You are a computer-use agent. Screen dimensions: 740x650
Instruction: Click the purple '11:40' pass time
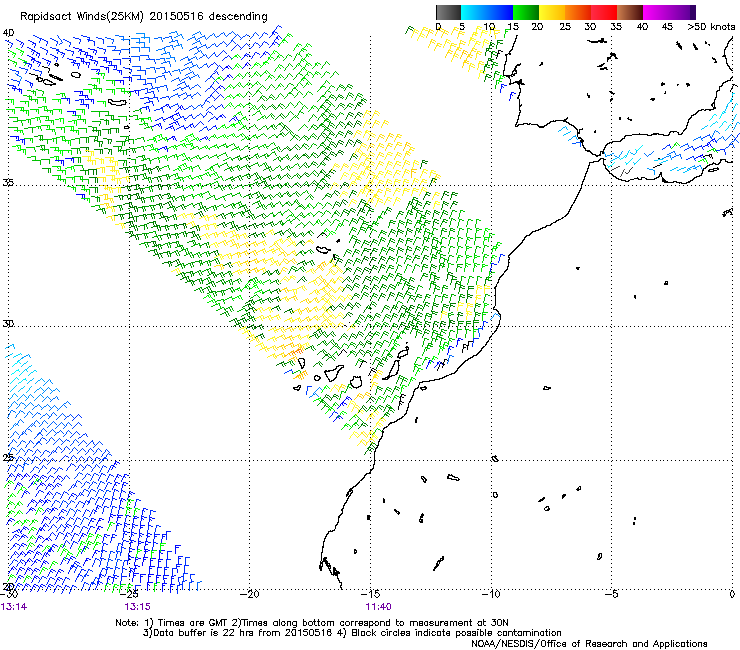[x=378, y=607]
